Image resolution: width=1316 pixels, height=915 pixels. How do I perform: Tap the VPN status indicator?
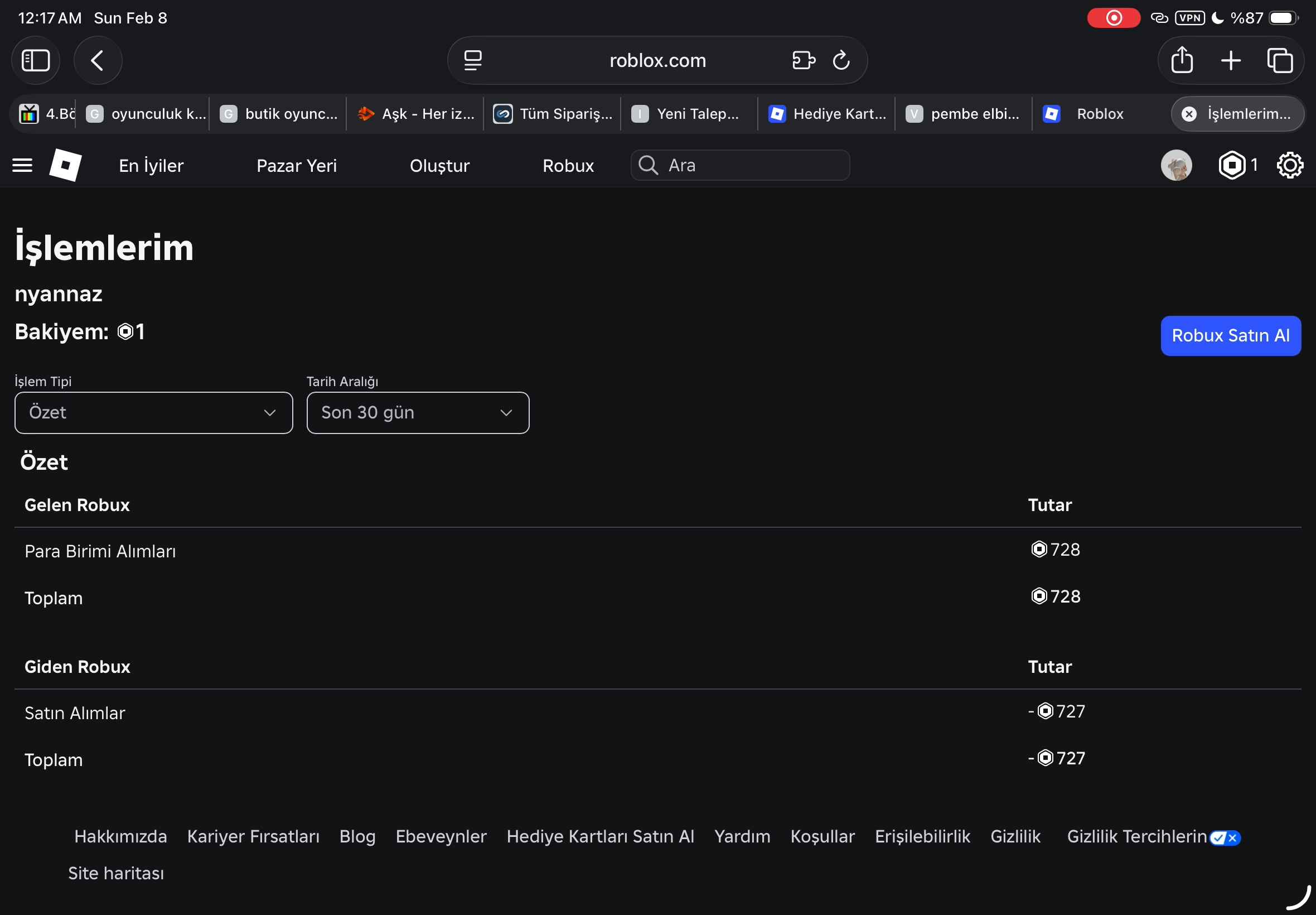point(1189,18)
